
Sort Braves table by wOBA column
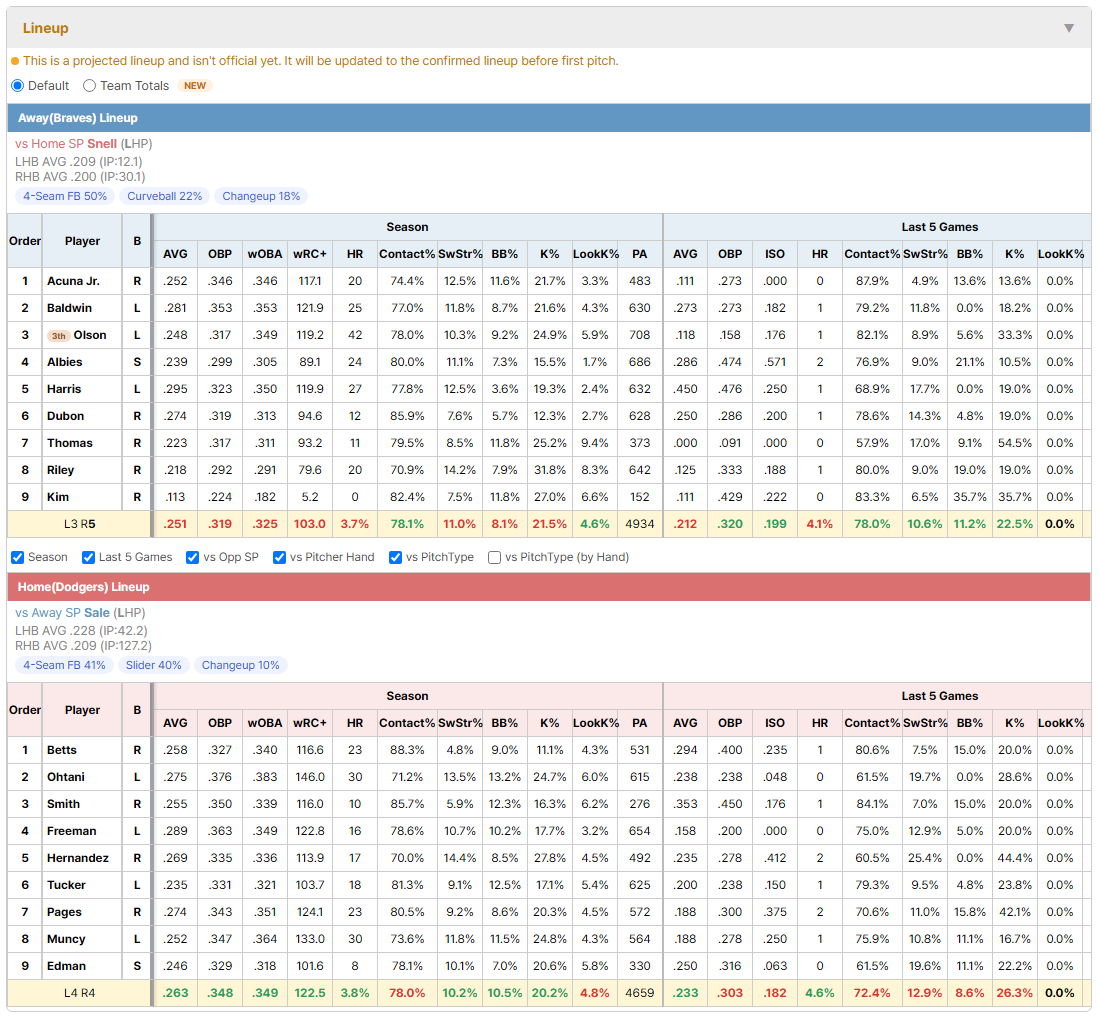(x=265, y=254)
